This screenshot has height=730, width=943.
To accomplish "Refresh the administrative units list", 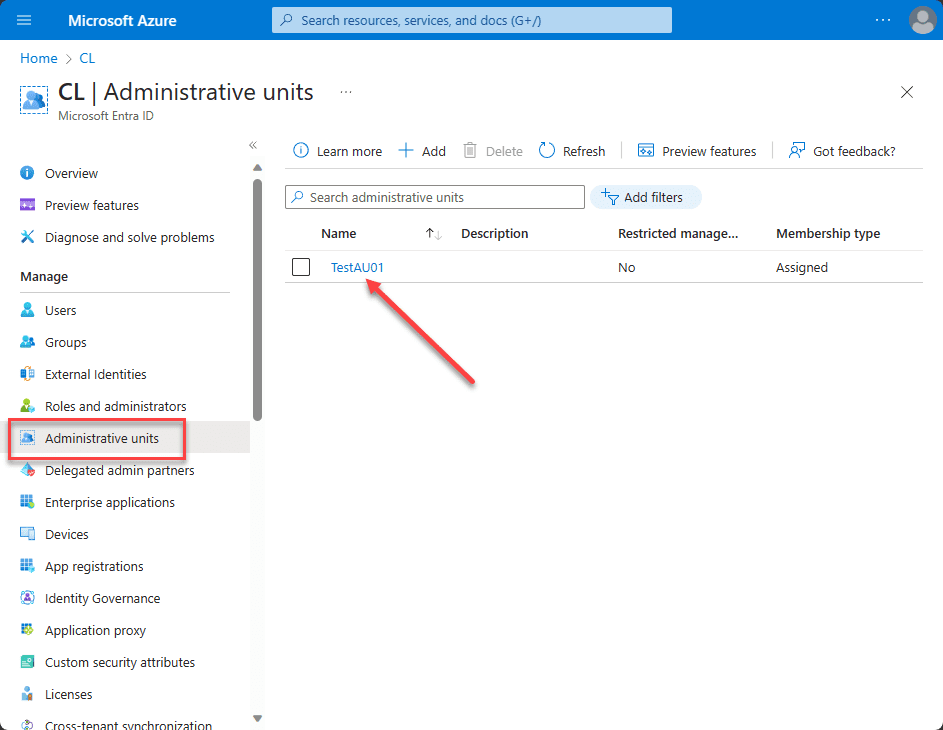I will tap(572, 151).
